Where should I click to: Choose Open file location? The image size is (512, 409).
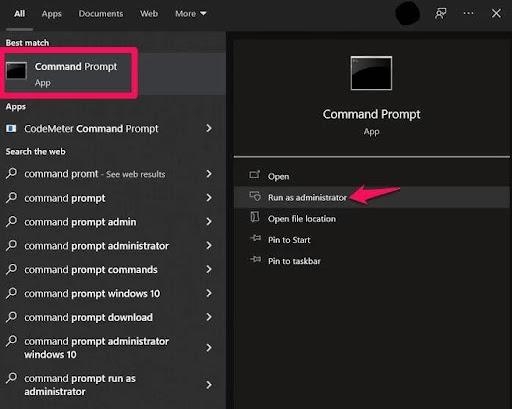[x=371, y=219]
